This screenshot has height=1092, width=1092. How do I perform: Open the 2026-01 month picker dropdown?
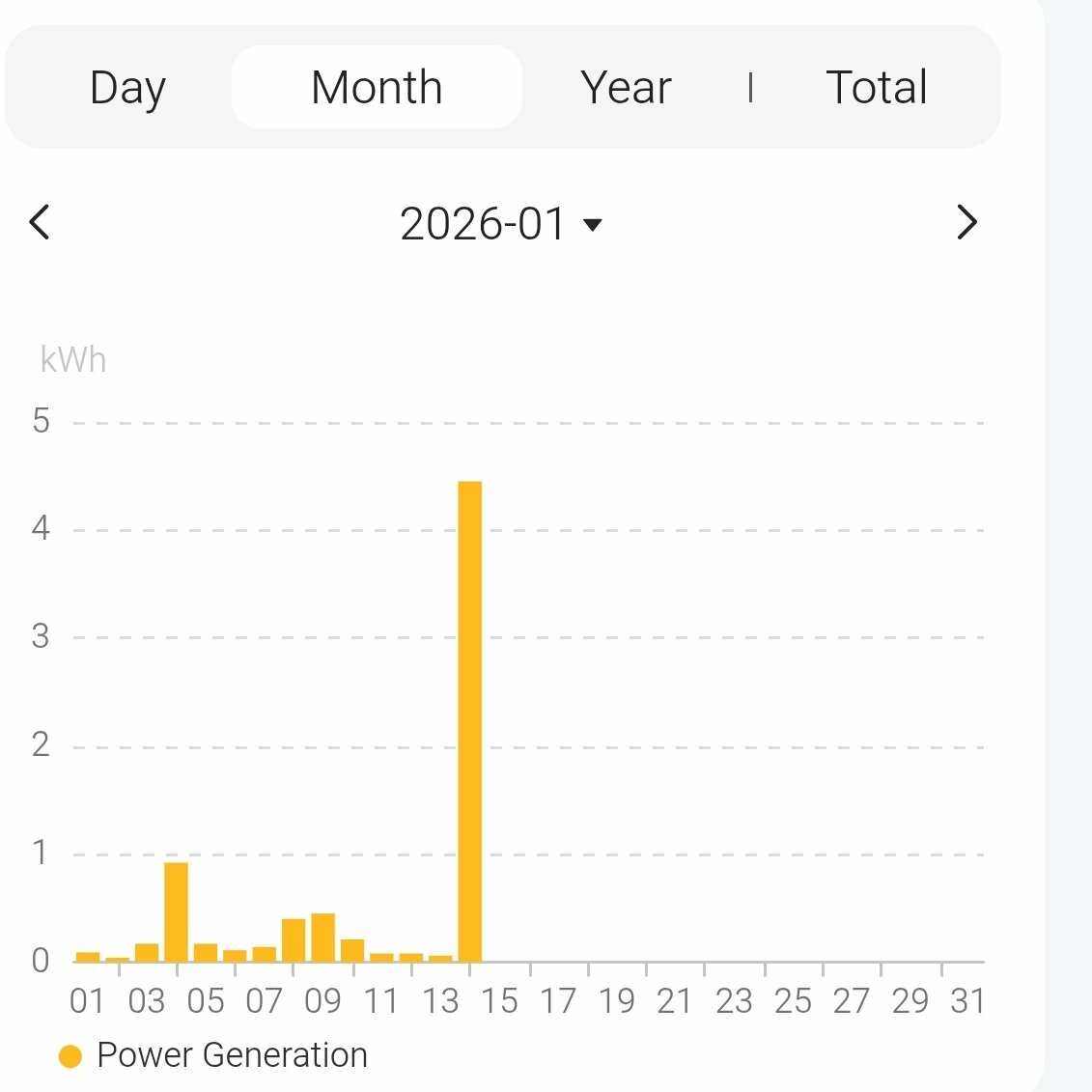pos(483,225)
